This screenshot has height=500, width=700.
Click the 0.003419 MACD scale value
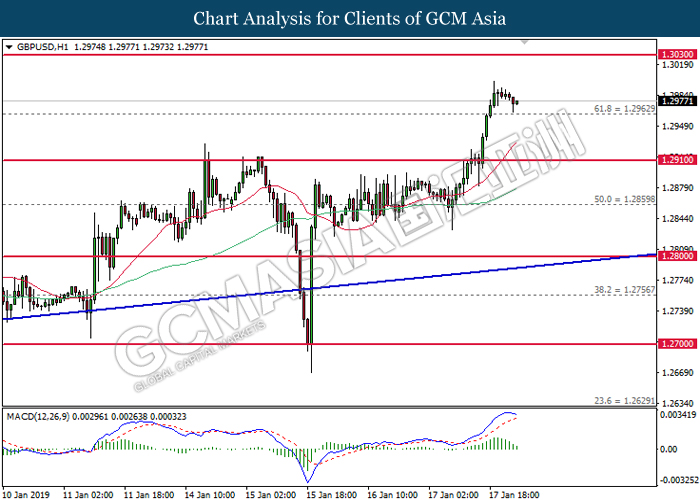(x=678, y=415)
